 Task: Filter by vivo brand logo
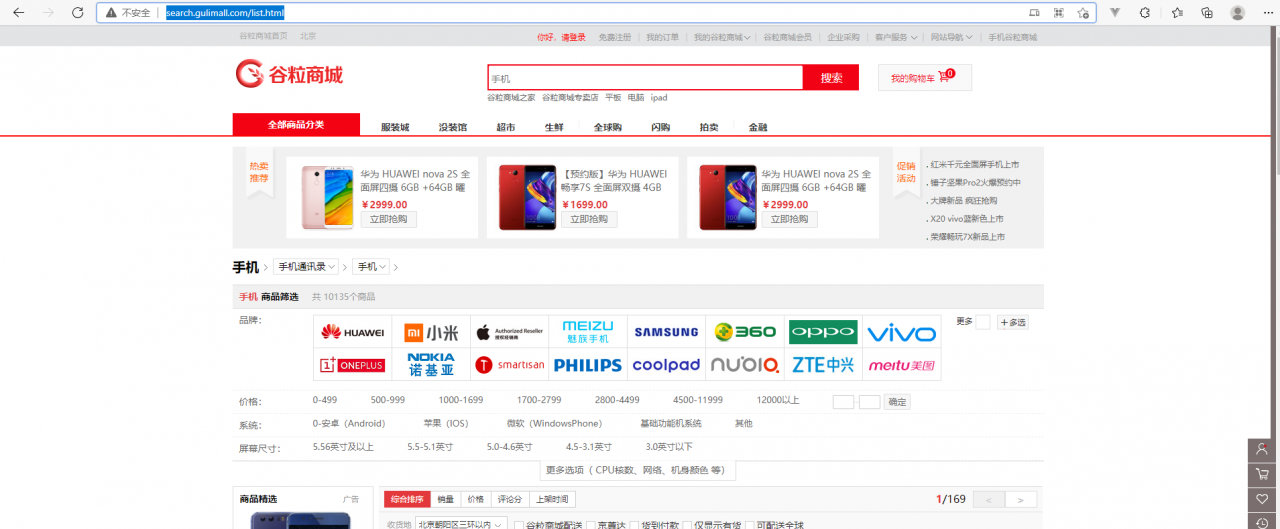click(x=902, y=332)
